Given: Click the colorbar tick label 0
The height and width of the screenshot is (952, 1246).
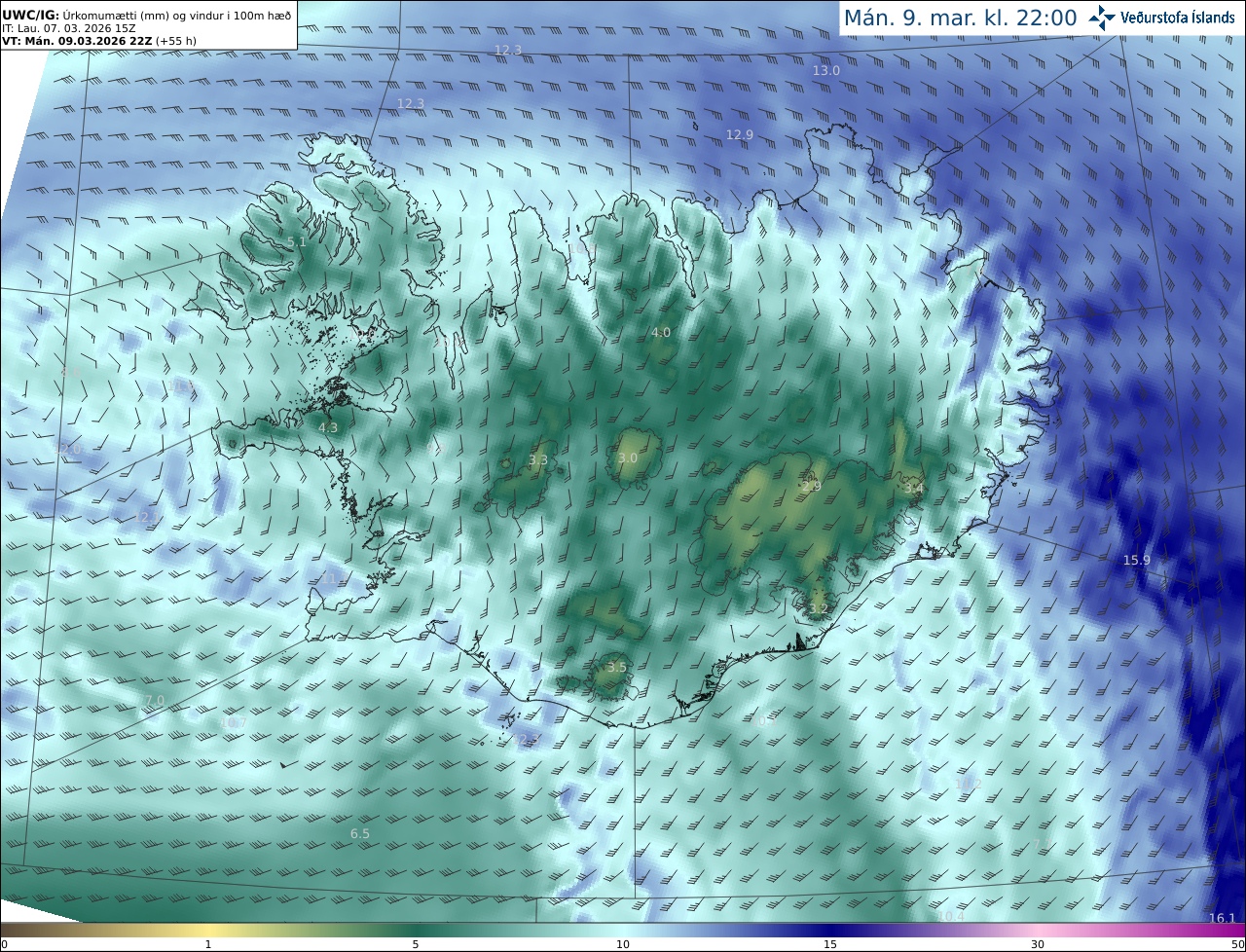Looking at the screenshot, I should coord(4,944).
